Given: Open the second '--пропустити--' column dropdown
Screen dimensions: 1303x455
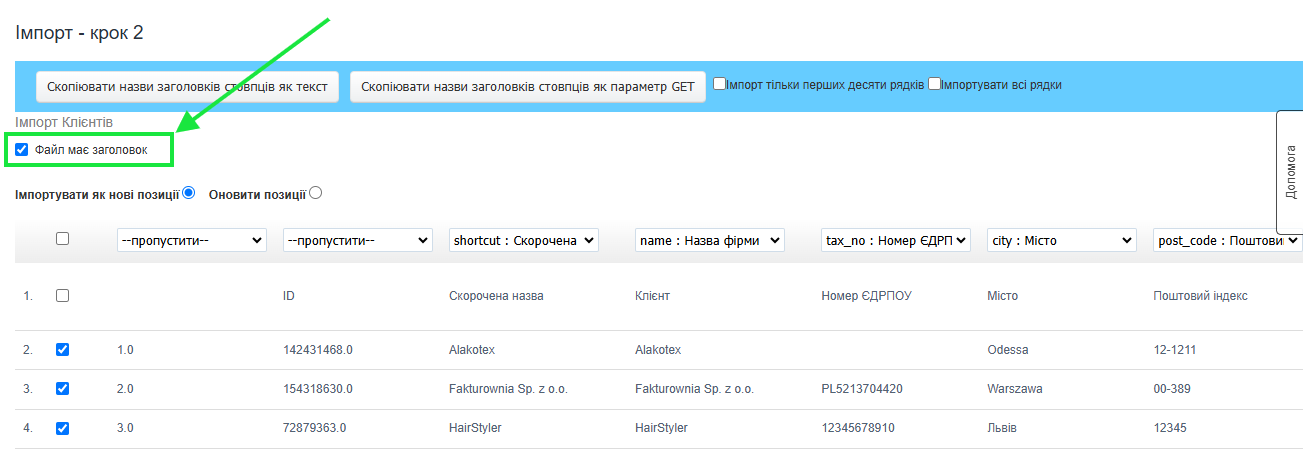Looking at the screenshot, I should (x=357, y=240).
